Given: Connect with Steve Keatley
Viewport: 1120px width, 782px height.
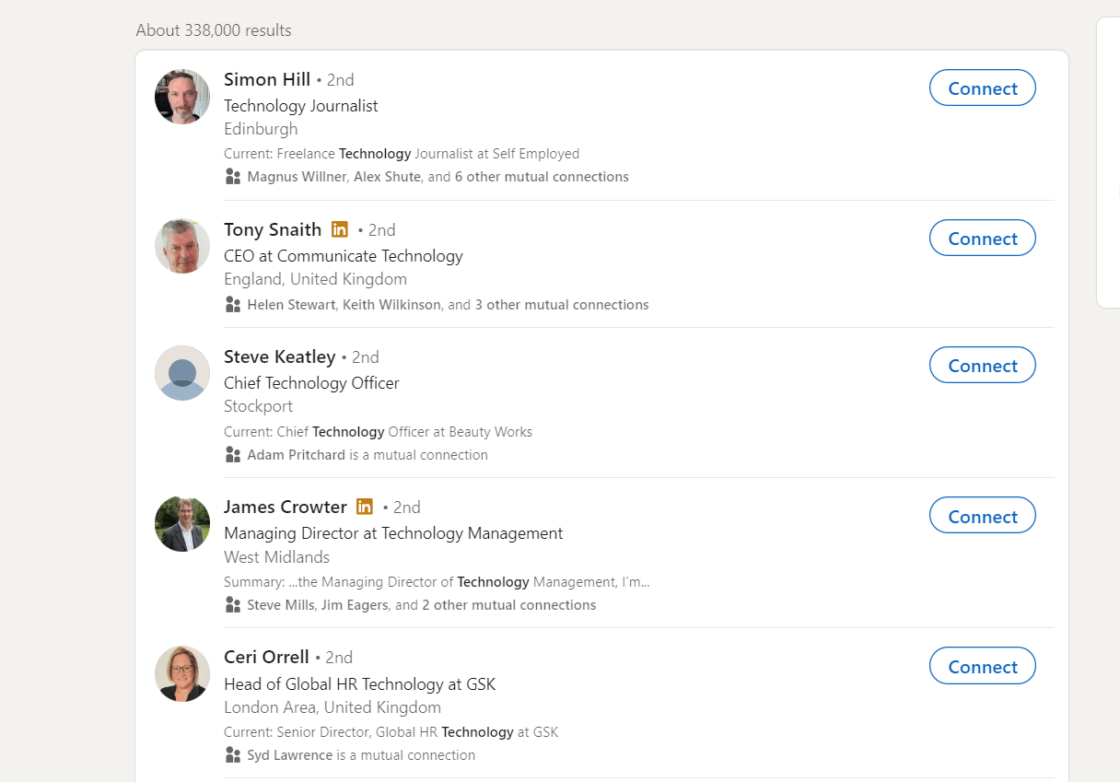Looking at the screenshot, I should coord(982,365).
